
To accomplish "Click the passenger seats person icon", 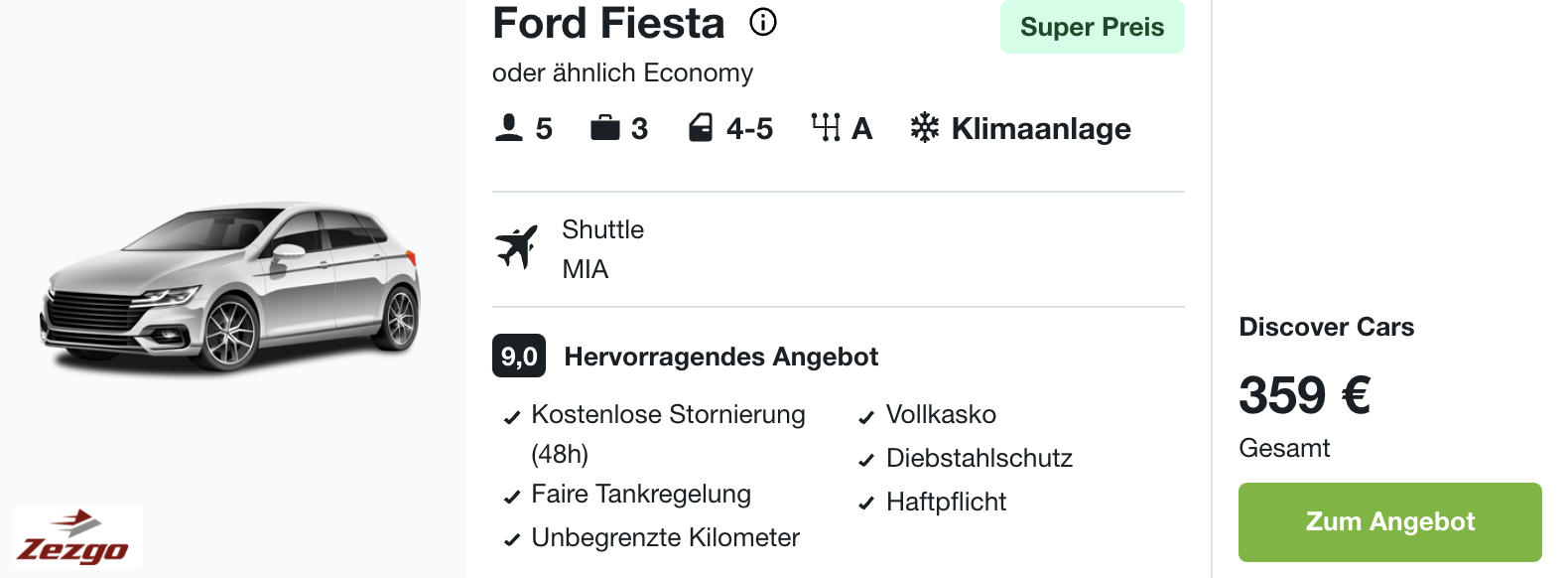I will 509,128.
